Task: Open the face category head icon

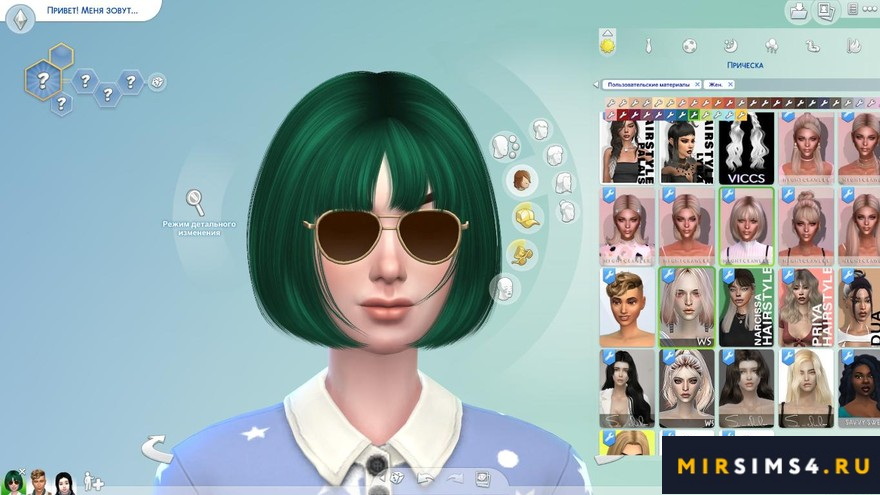Action: (x=540, y=130)
